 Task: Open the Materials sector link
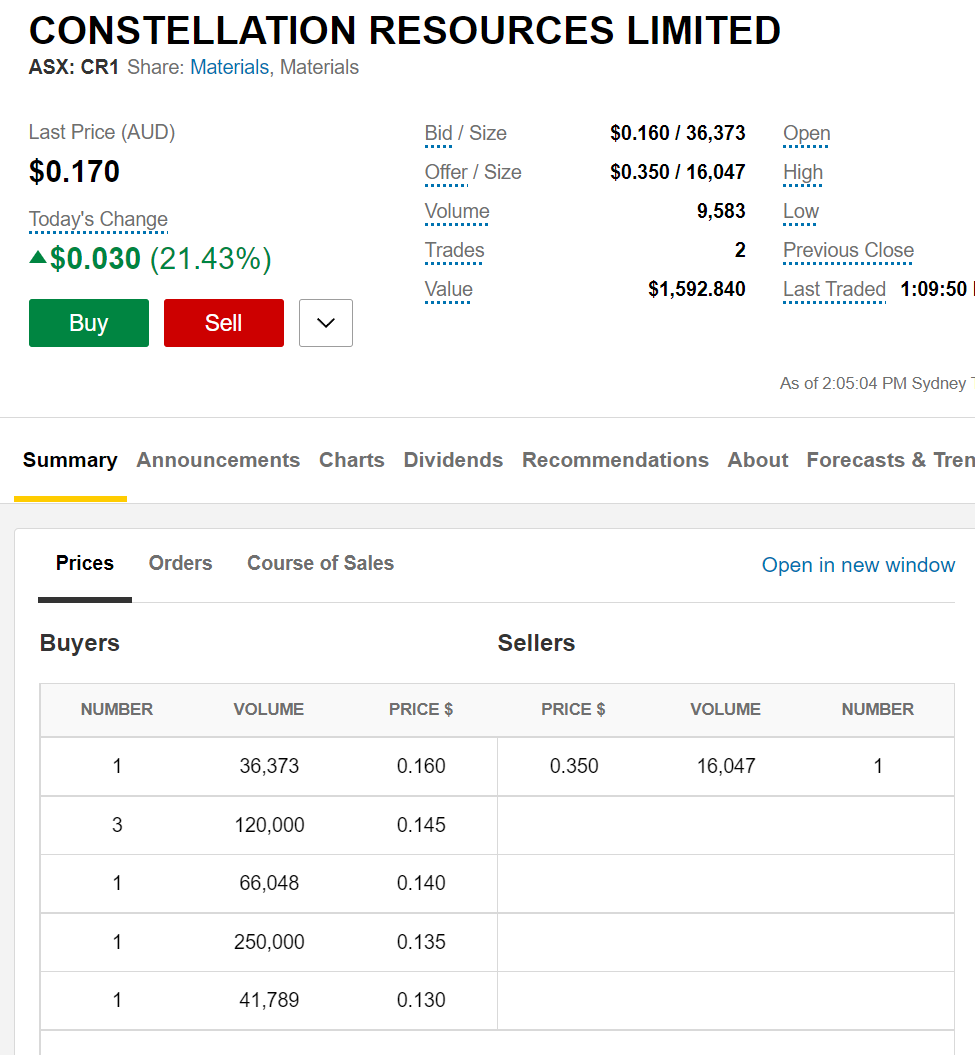[229, 67]
